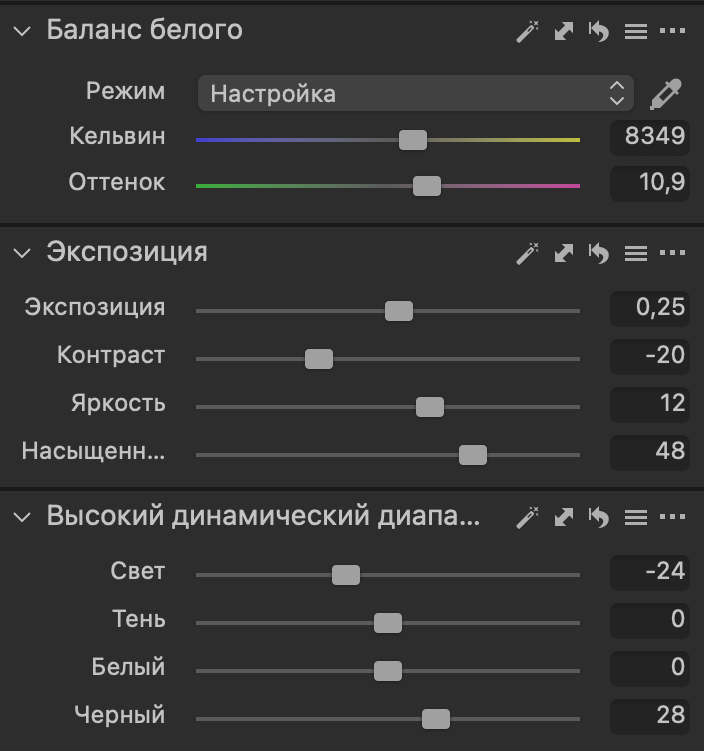Reset the Высокий динамический диапазон panel
This screenshot has width=704, height=751.
pos(599,517)
